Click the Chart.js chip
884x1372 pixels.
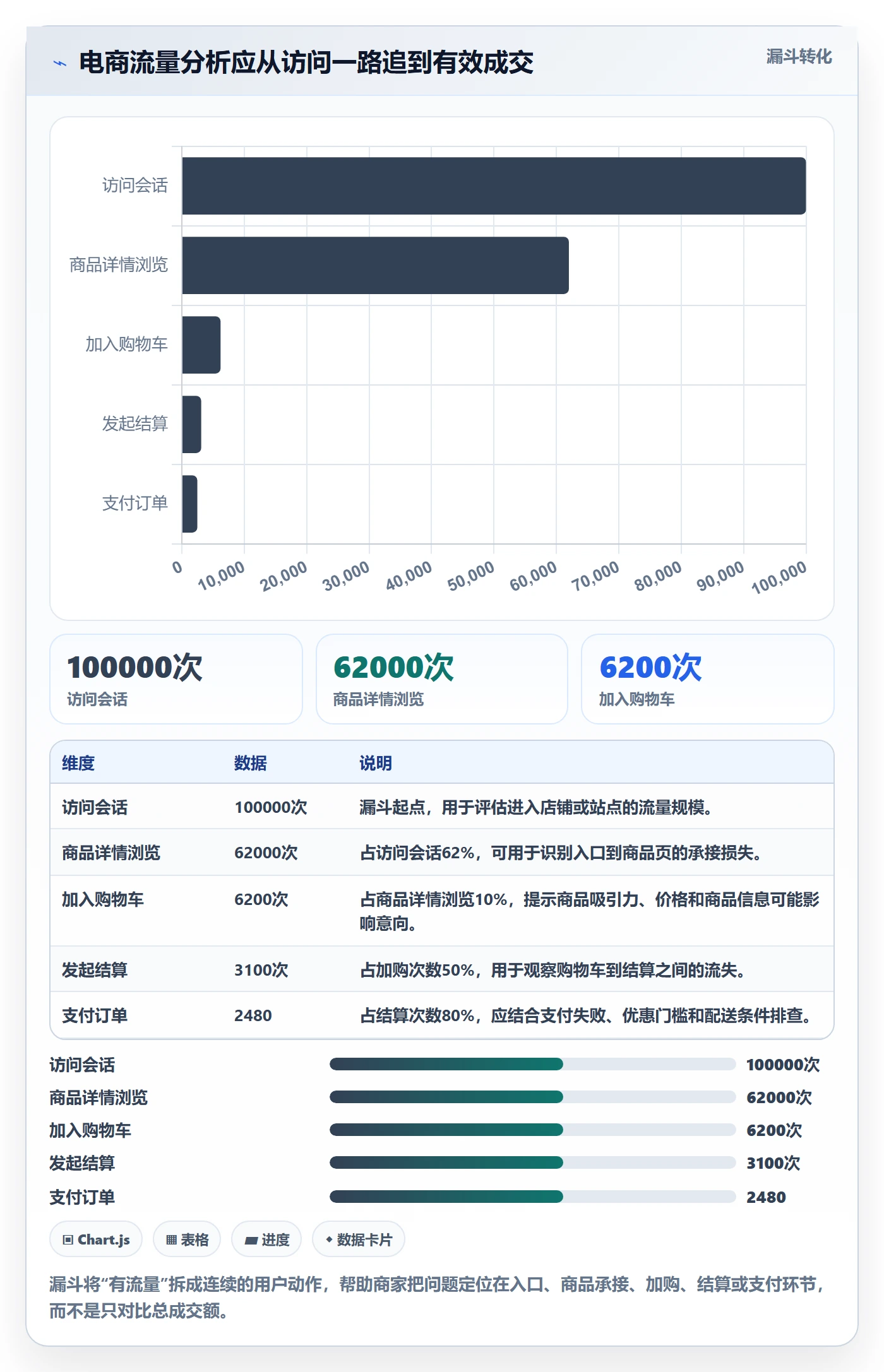tap(96, 1239)
